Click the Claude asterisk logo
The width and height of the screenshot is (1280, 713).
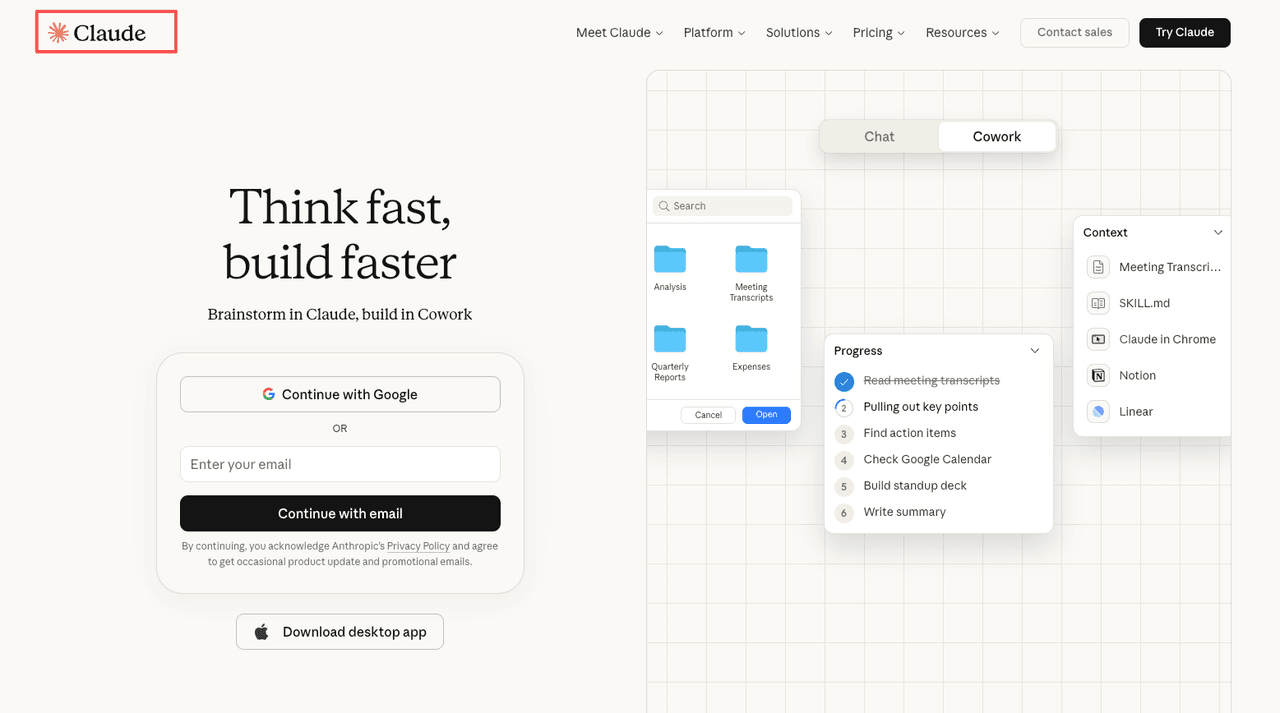pos(58,31)
